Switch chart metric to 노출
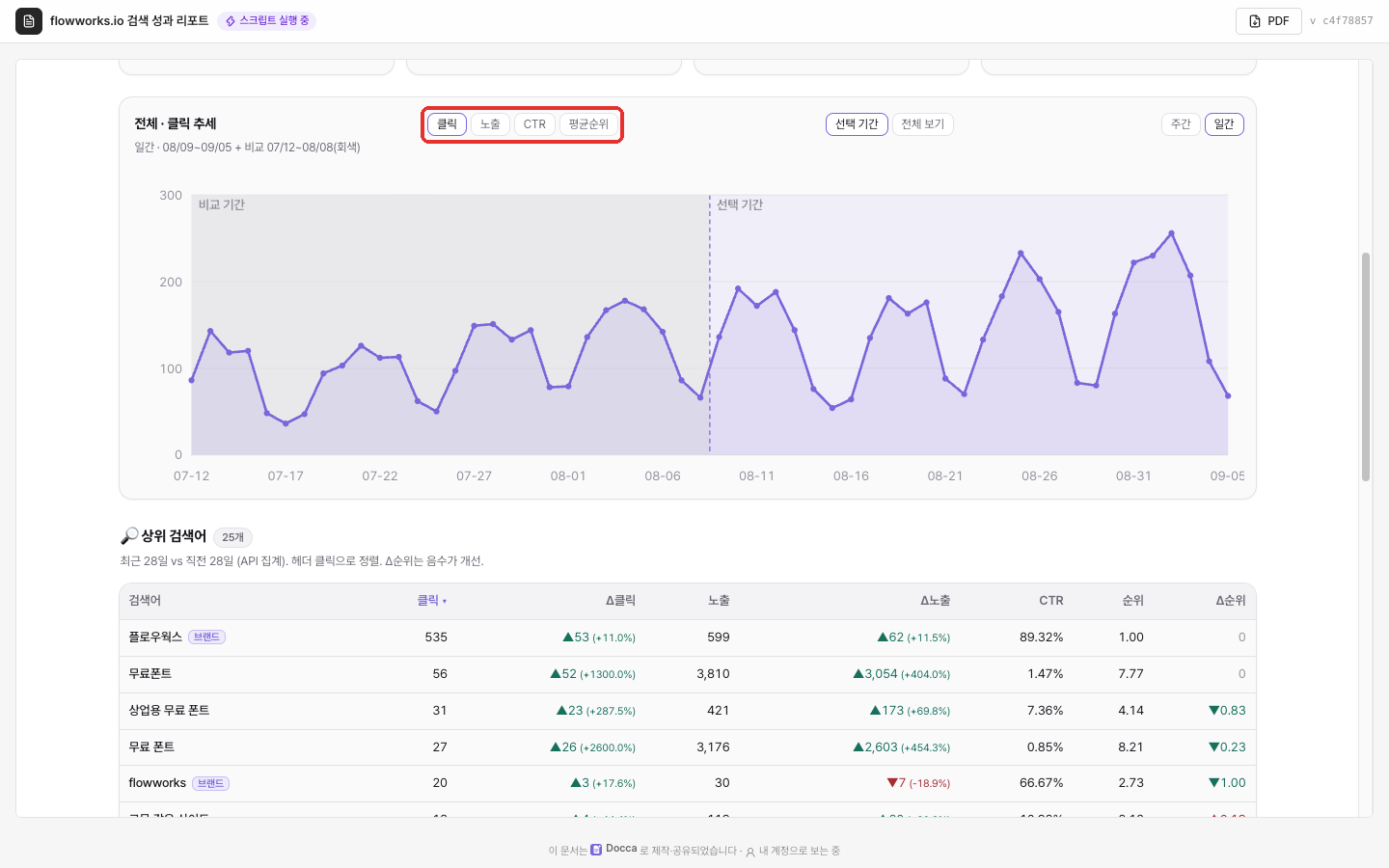The height and width of the screenshot is (868, 1389). pos(490,124)
